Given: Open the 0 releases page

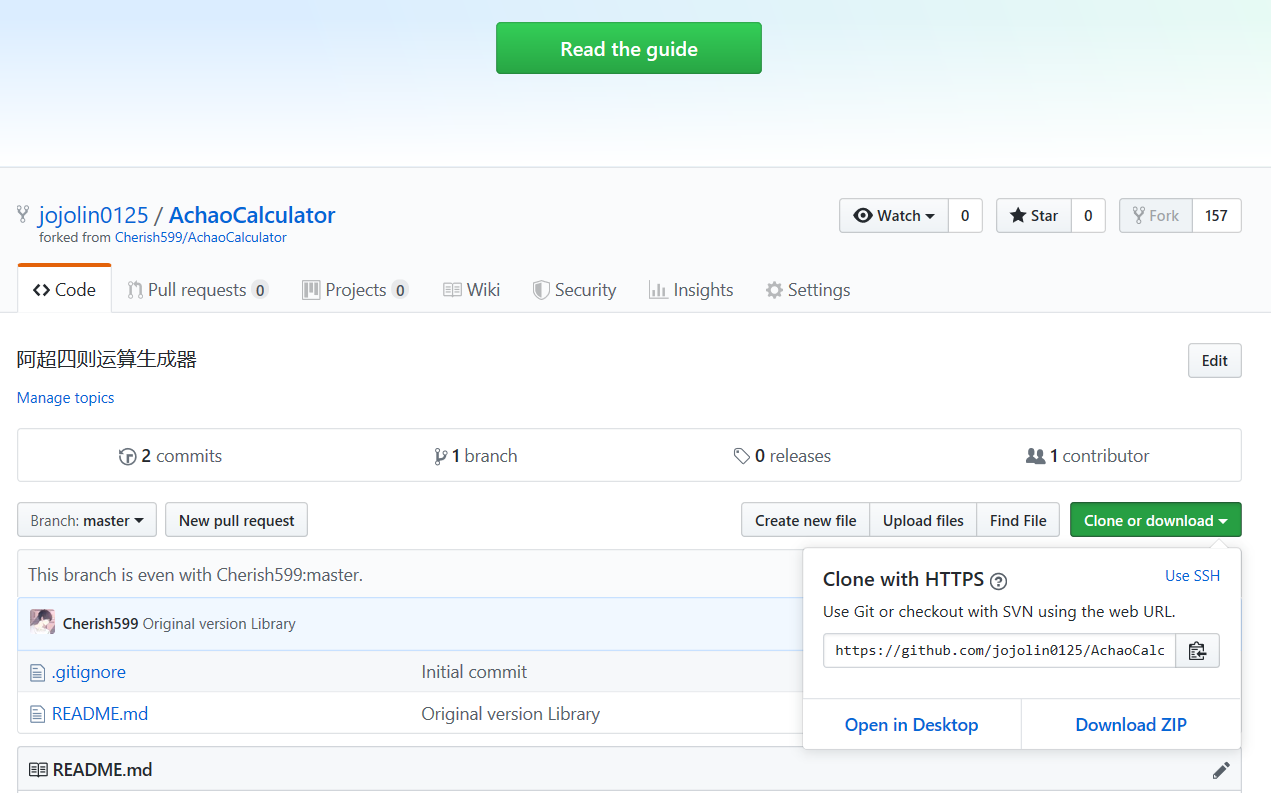Looking at the screenshot, I should pos(782,456).
